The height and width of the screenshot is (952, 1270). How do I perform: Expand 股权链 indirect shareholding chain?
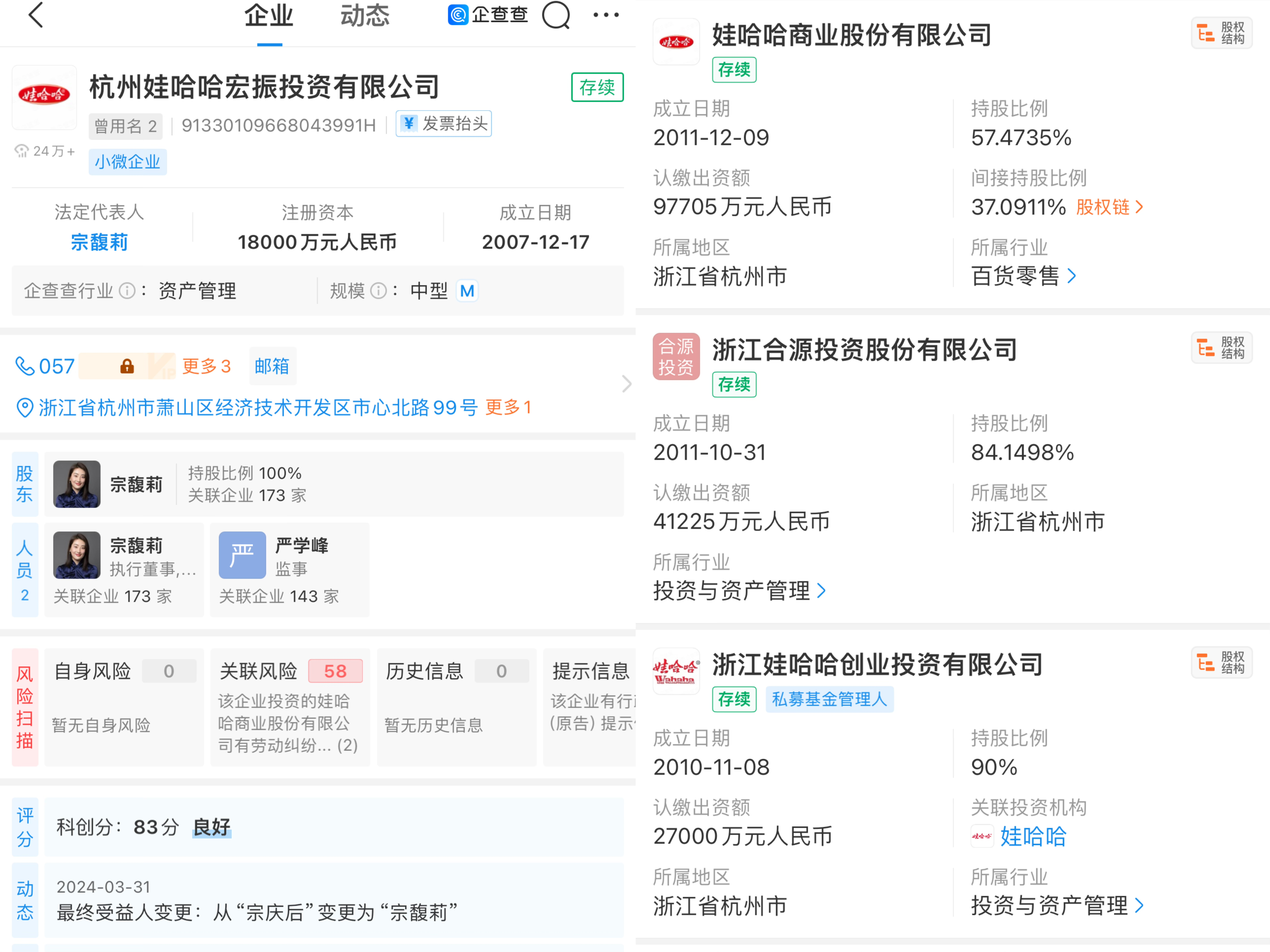click(x=1109, y=207)
